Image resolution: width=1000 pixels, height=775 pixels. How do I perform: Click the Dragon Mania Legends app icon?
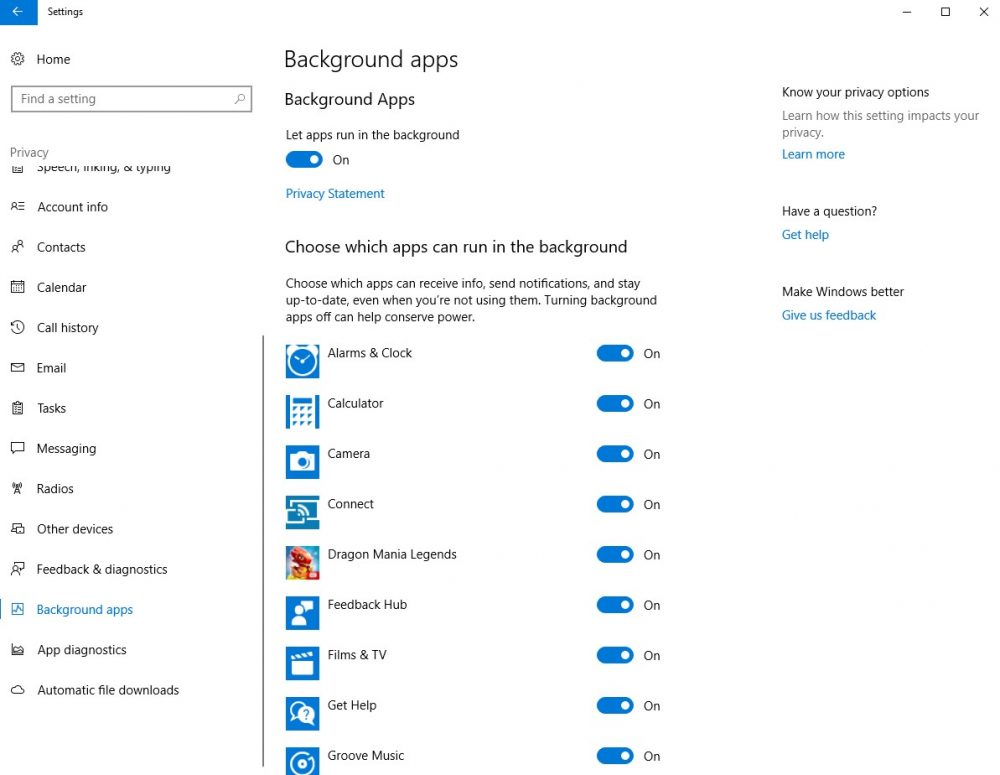[302, 563]
